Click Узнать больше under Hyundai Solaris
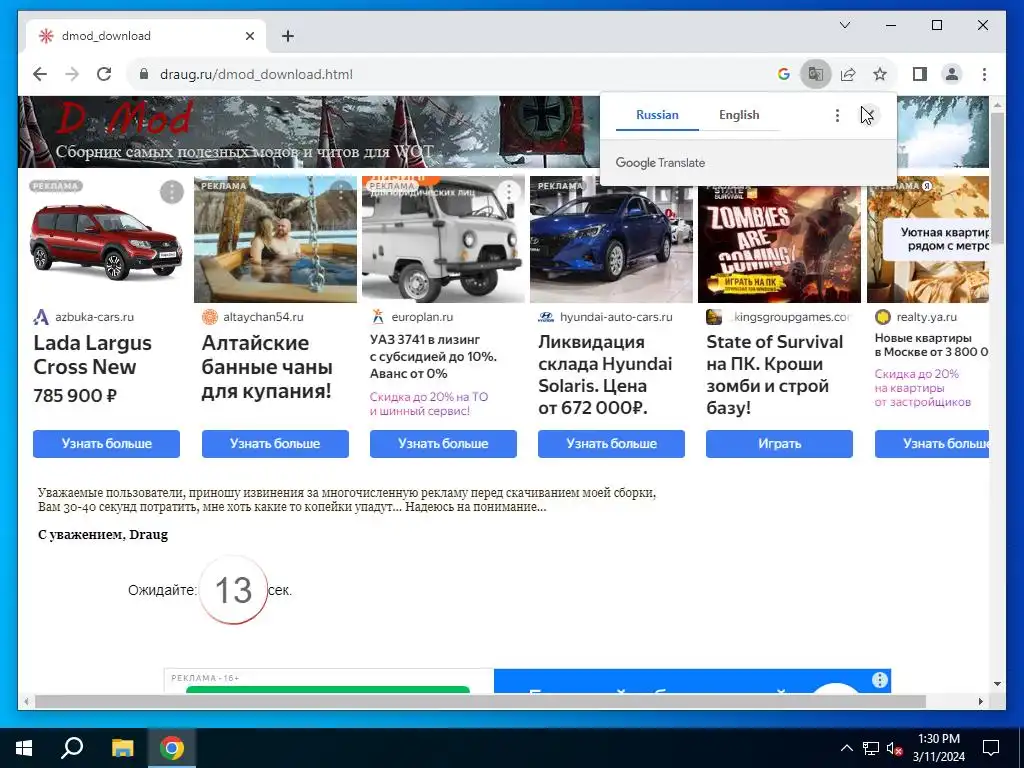The height and width of the screenshot is (768, 1024). (611, 443)
